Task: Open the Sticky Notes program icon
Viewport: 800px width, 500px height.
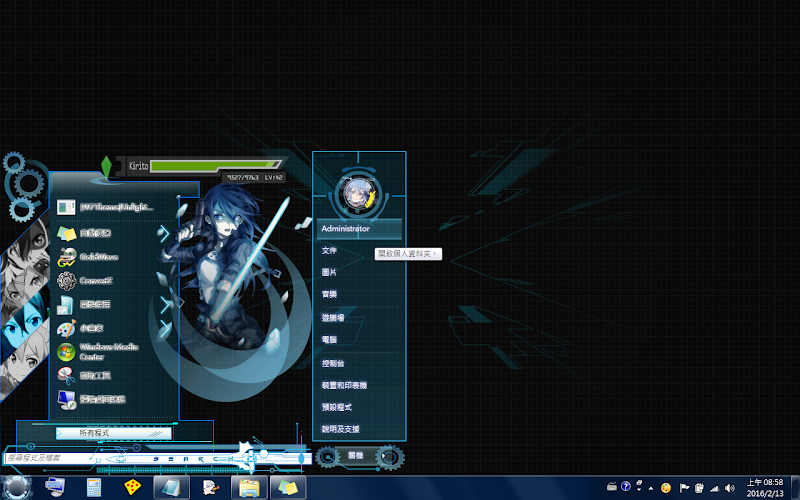Action: pos(67,233)
